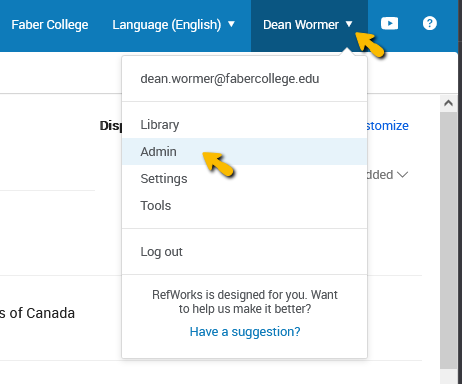This screenshot has width=462, height=384.
Task: Follow the Have a suggestion? link
Action: (245, 332)
